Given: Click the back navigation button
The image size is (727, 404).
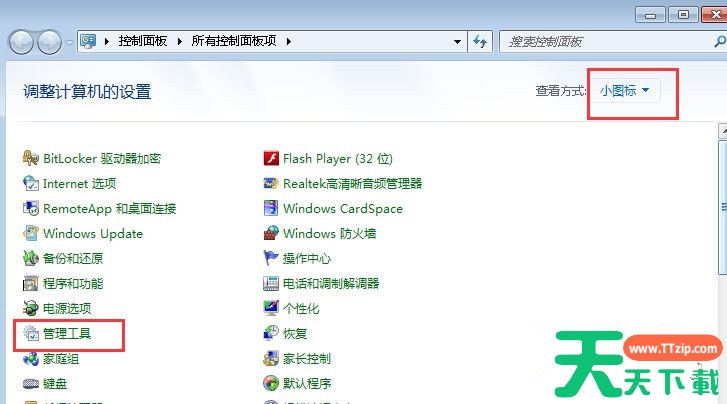Looking at the screenshot, I should [x=22, y=42].
